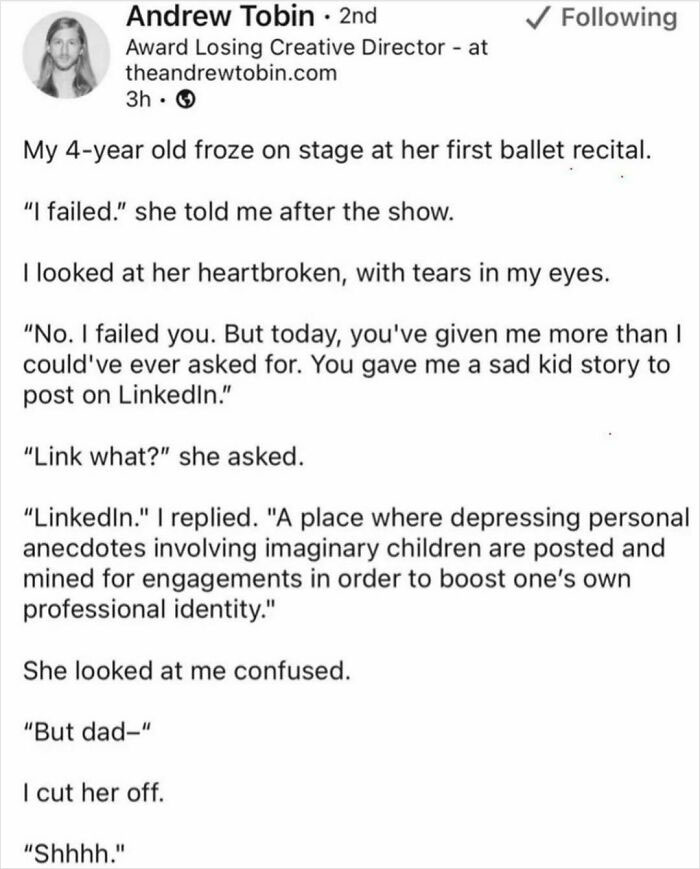
Task: Open the 3h post timestamp
Action: coord(136,97)
